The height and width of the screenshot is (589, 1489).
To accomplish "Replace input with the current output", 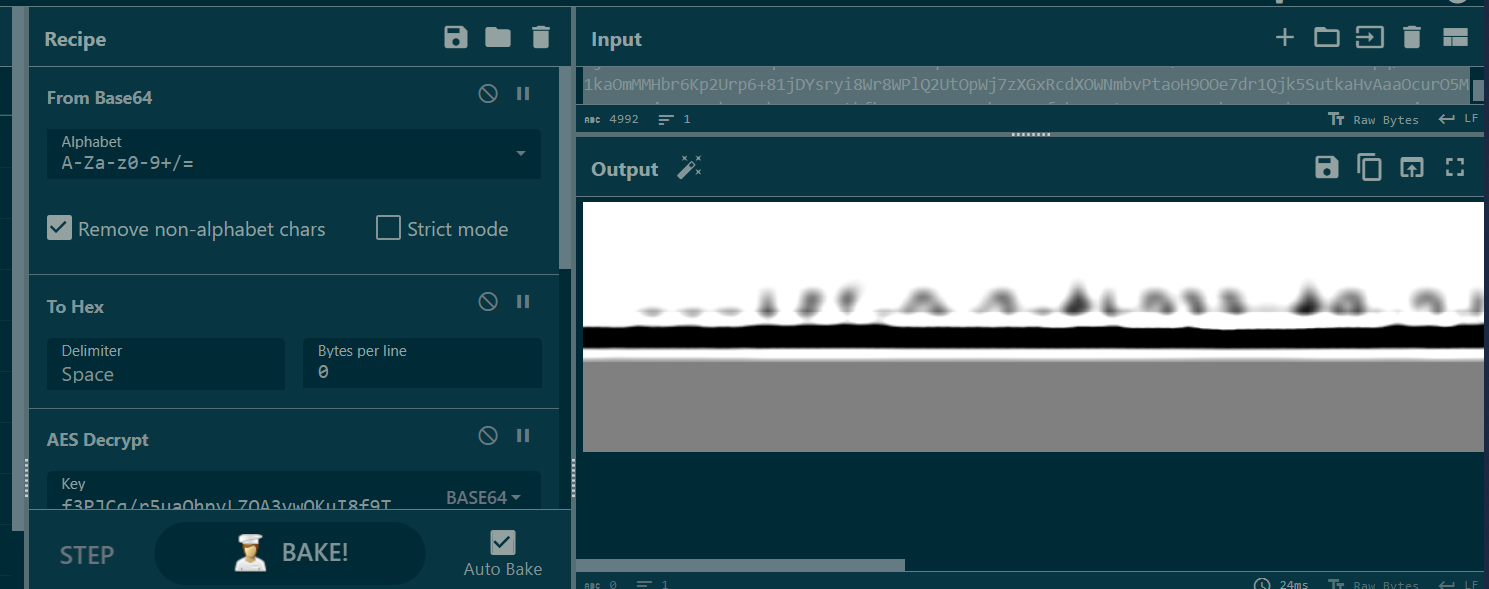I will 1411,168.
